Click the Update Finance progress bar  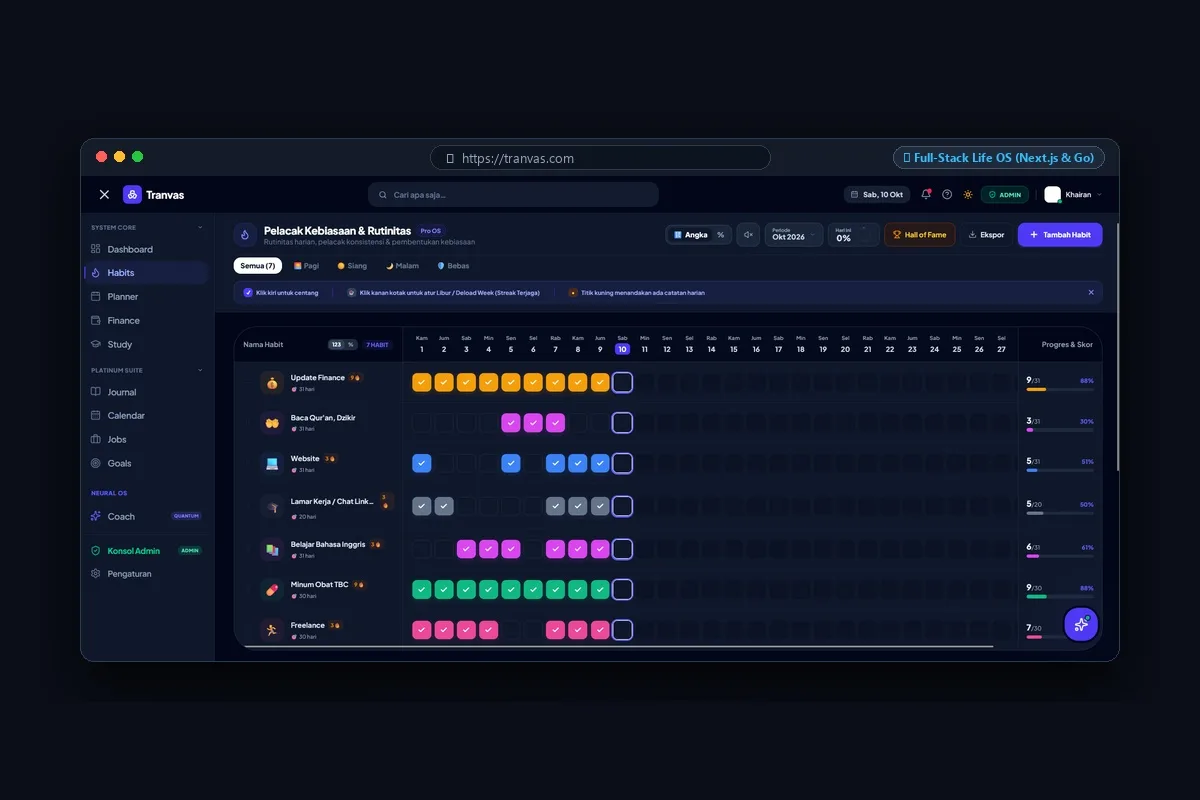[1060, 390]
